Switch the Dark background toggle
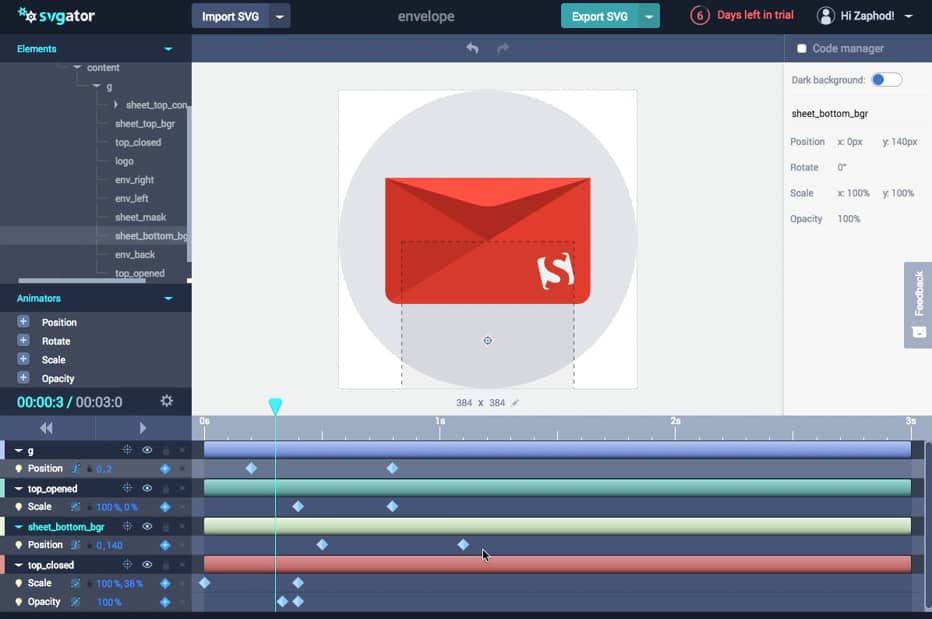932x619 pixels. [x=886, y=80]
